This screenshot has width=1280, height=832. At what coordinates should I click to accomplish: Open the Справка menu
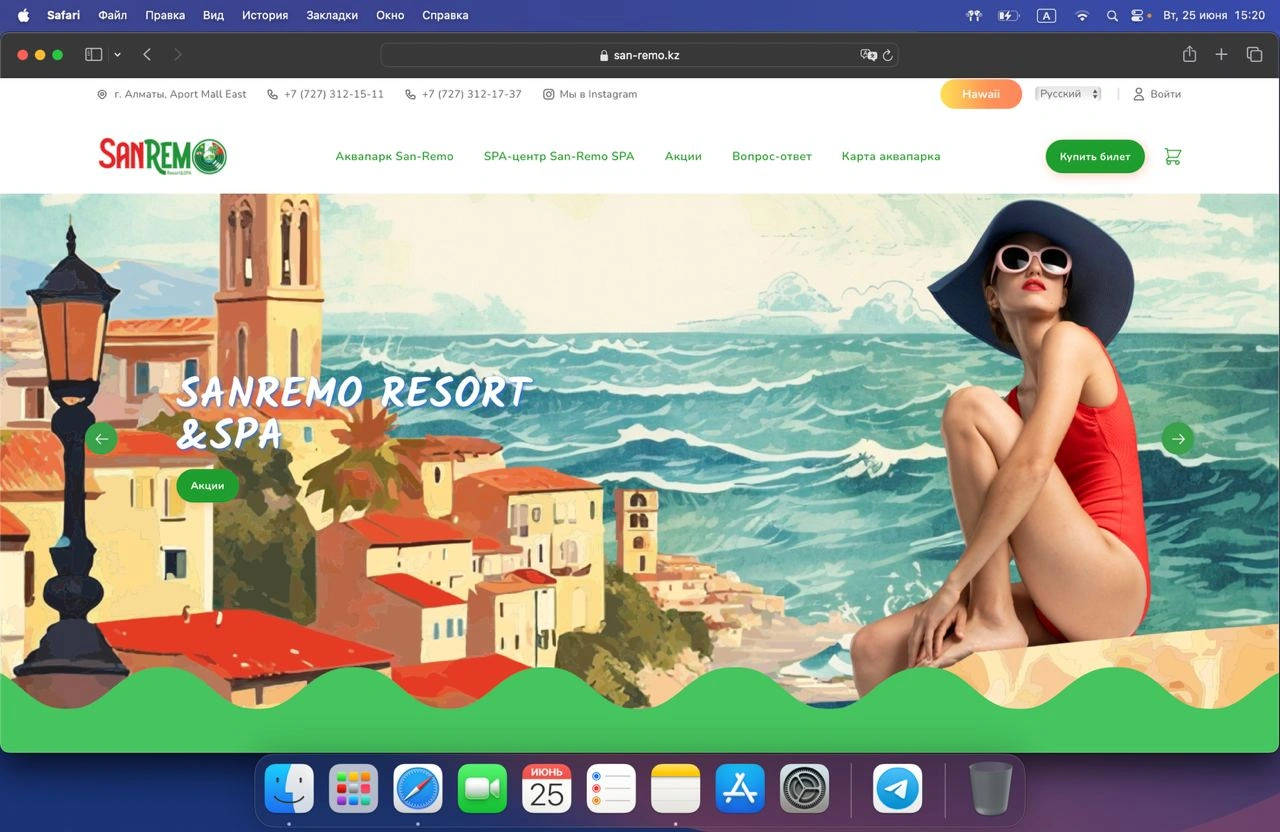tap(445, 15)
